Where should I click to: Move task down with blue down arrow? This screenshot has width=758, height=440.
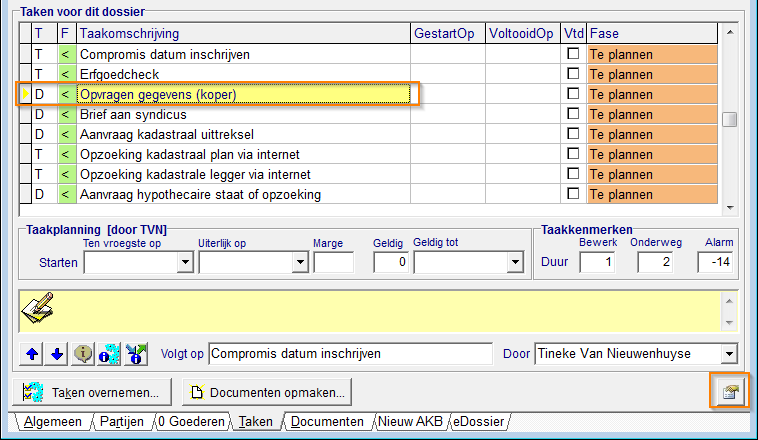tap(57, 354)
